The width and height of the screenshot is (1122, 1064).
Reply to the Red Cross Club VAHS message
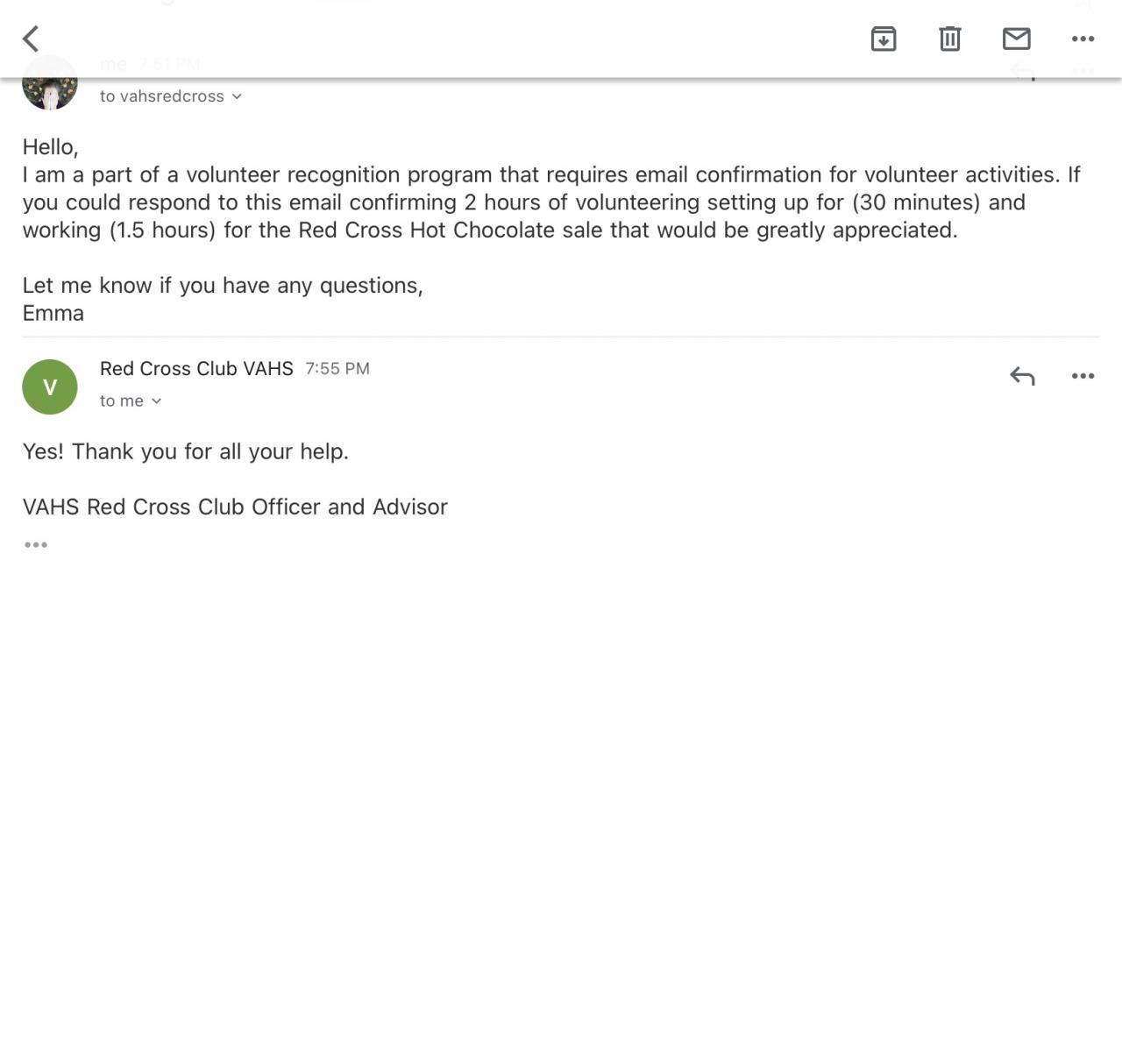tap(1022, 376)
